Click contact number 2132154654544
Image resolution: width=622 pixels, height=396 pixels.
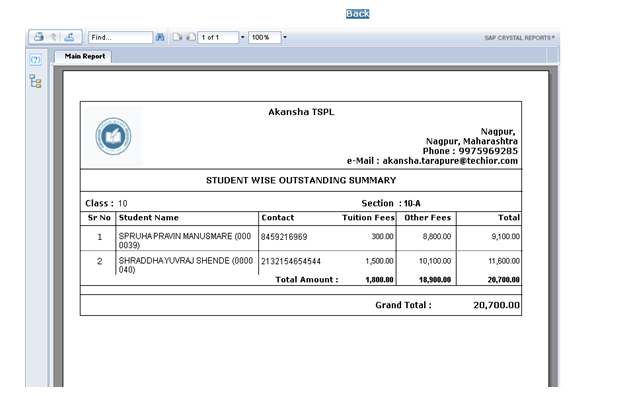pos(291,261)
